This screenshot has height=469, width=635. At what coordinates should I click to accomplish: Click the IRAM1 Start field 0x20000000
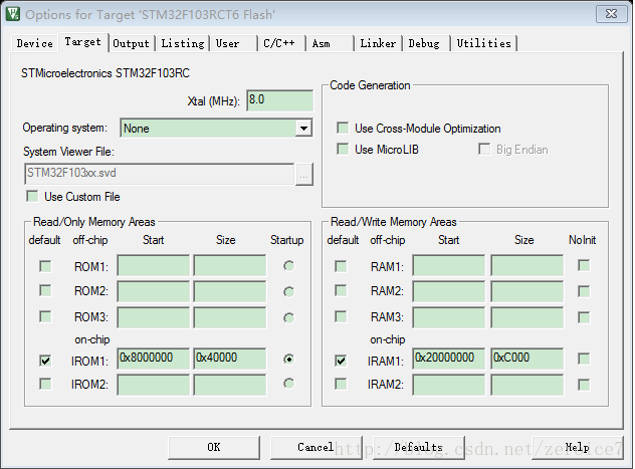point(449,358)
